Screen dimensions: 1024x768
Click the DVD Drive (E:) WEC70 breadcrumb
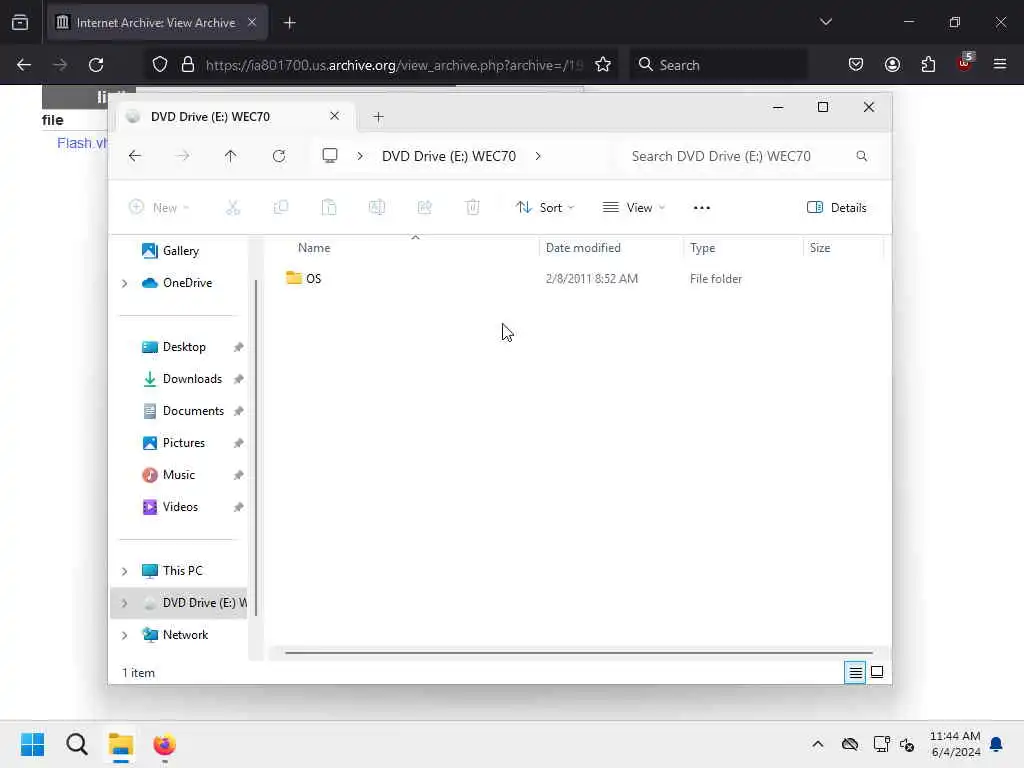point(449,156)
